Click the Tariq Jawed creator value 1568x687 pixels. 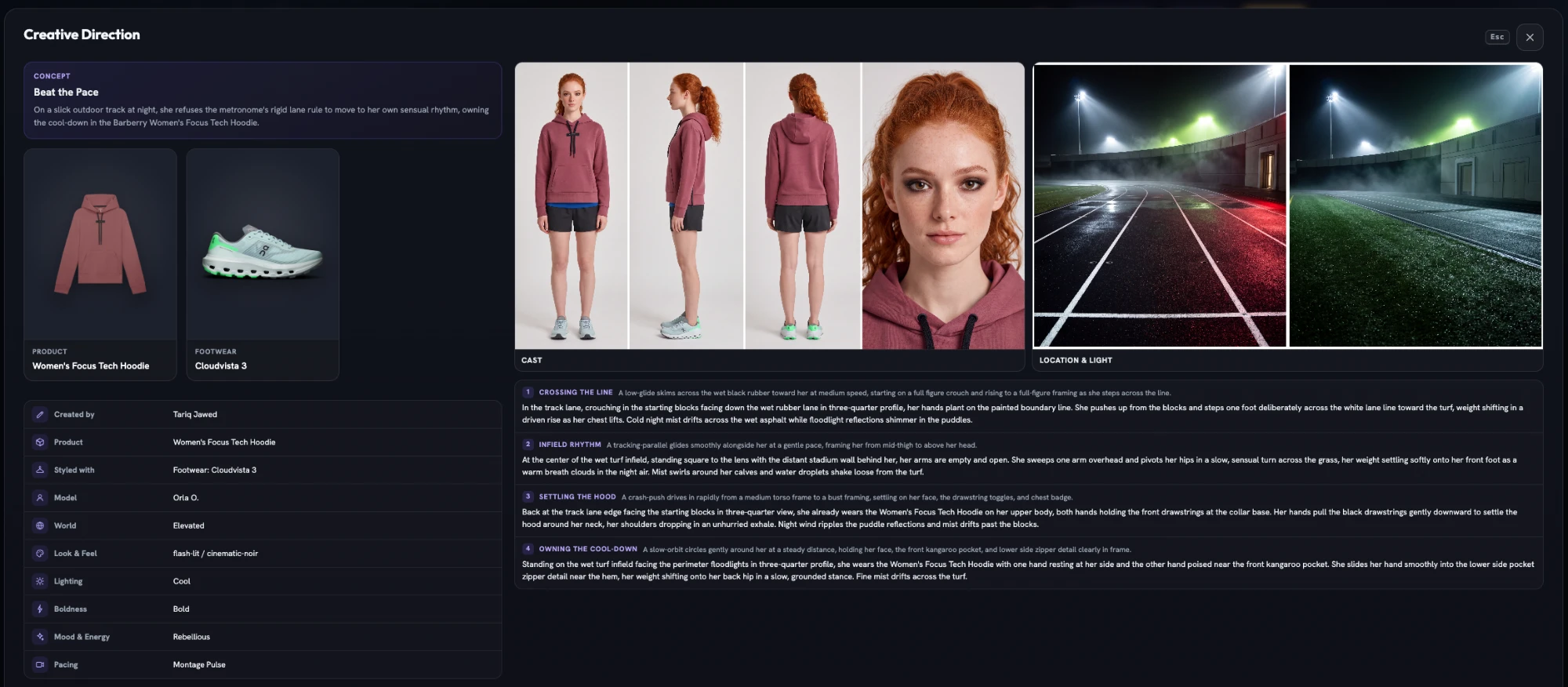pos(195,414)
